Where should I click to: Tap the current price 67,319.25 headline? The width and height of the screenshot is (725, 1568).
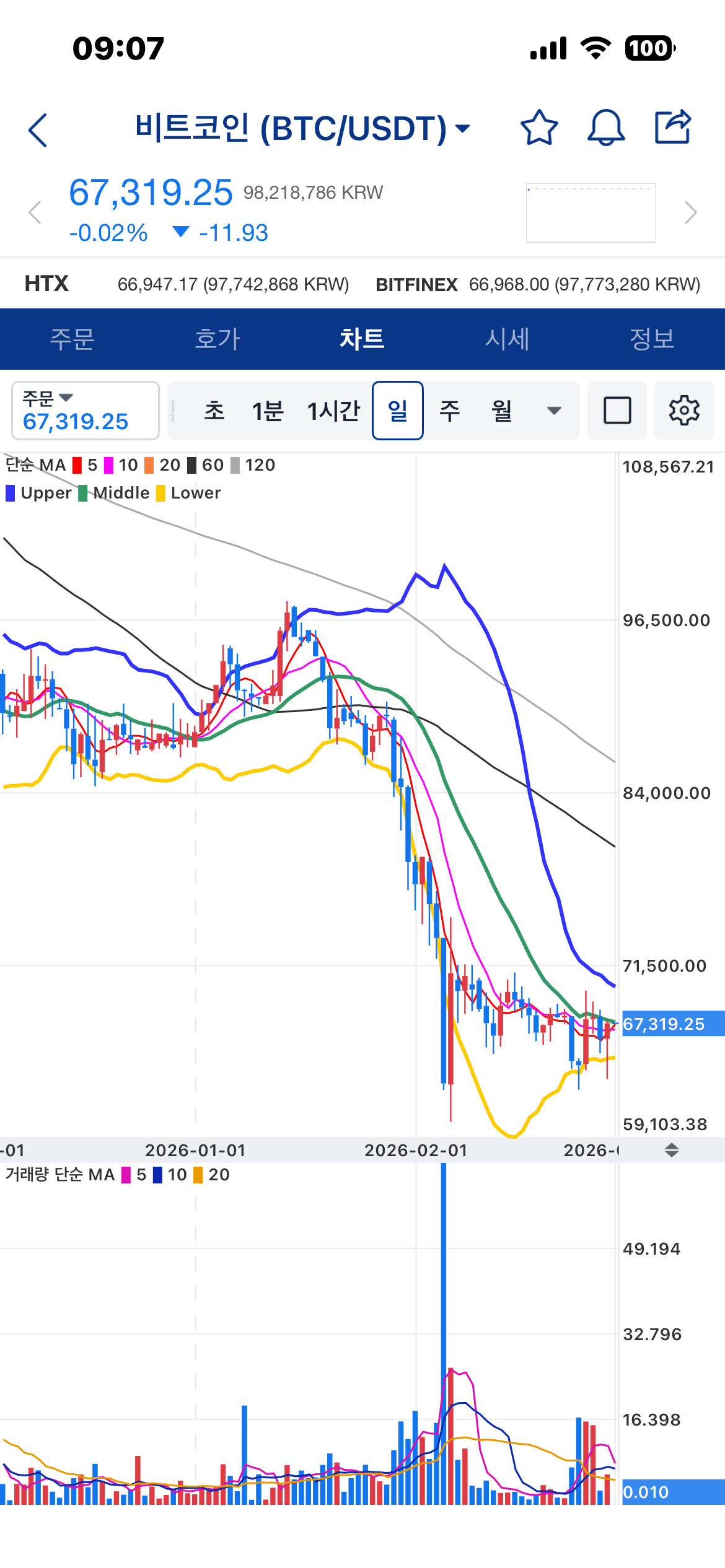click(151, 193)
